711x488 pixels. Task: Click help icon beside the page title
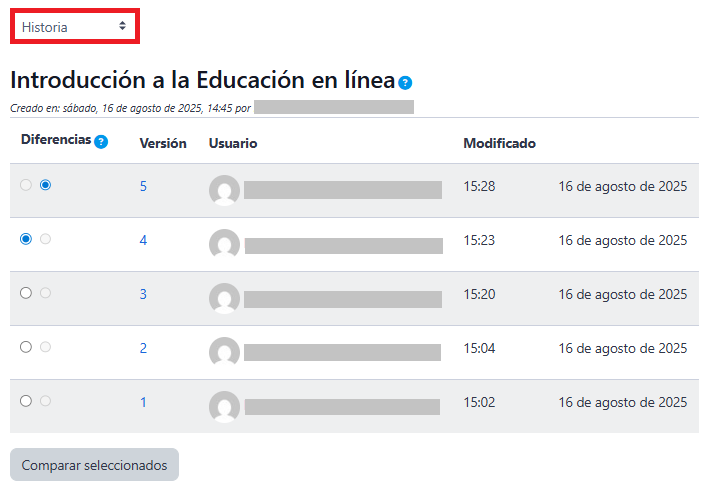405,83
